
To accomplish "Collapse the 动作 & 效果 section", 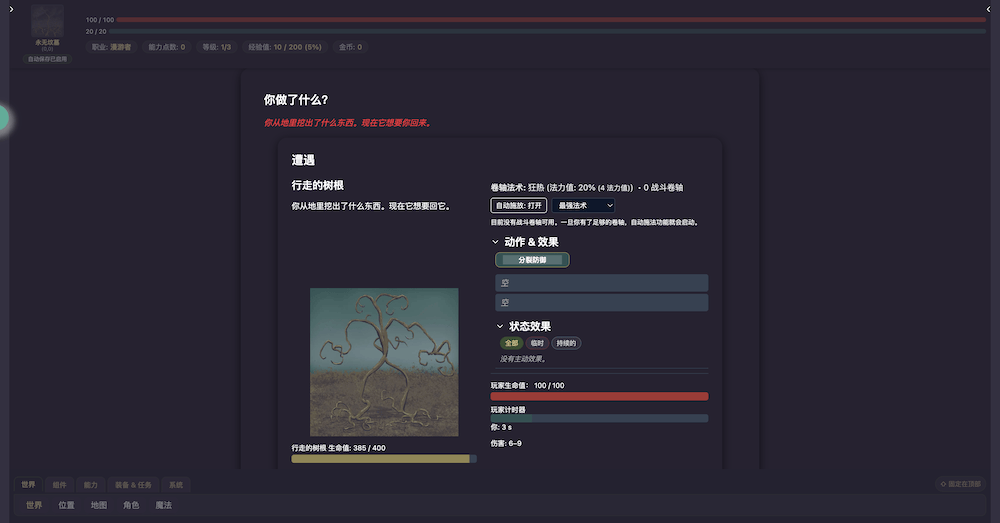I will [497, 242].
